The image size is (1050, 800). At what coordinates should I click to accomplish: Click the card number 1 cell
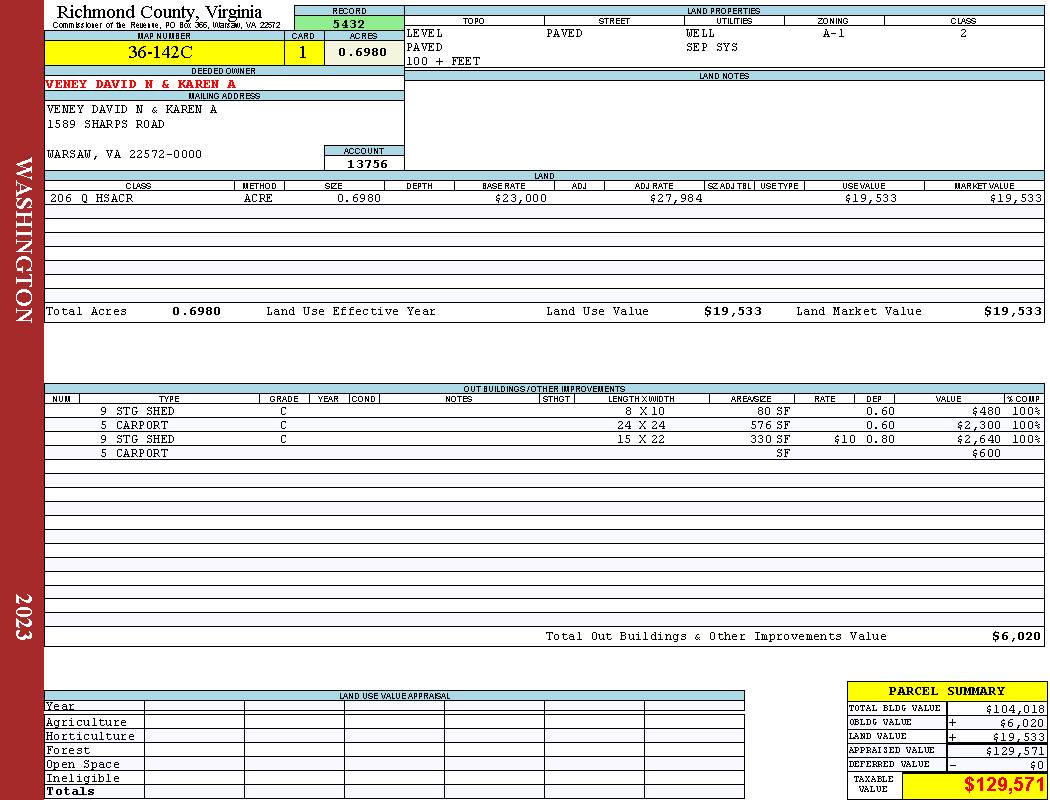point(303,52)
